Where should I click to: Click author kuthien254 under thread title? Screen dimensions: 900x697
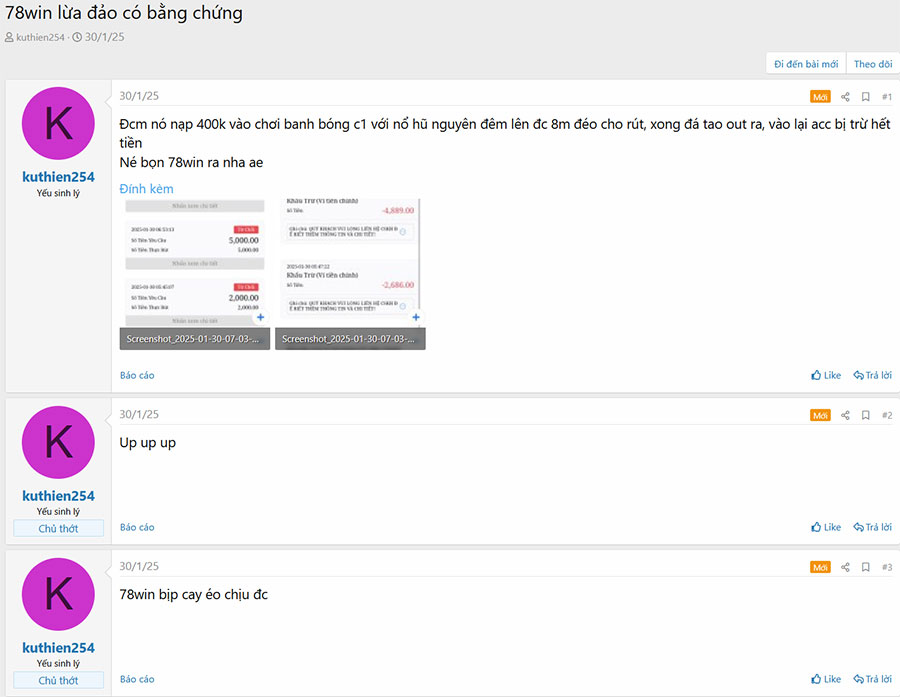pos(40,37)
